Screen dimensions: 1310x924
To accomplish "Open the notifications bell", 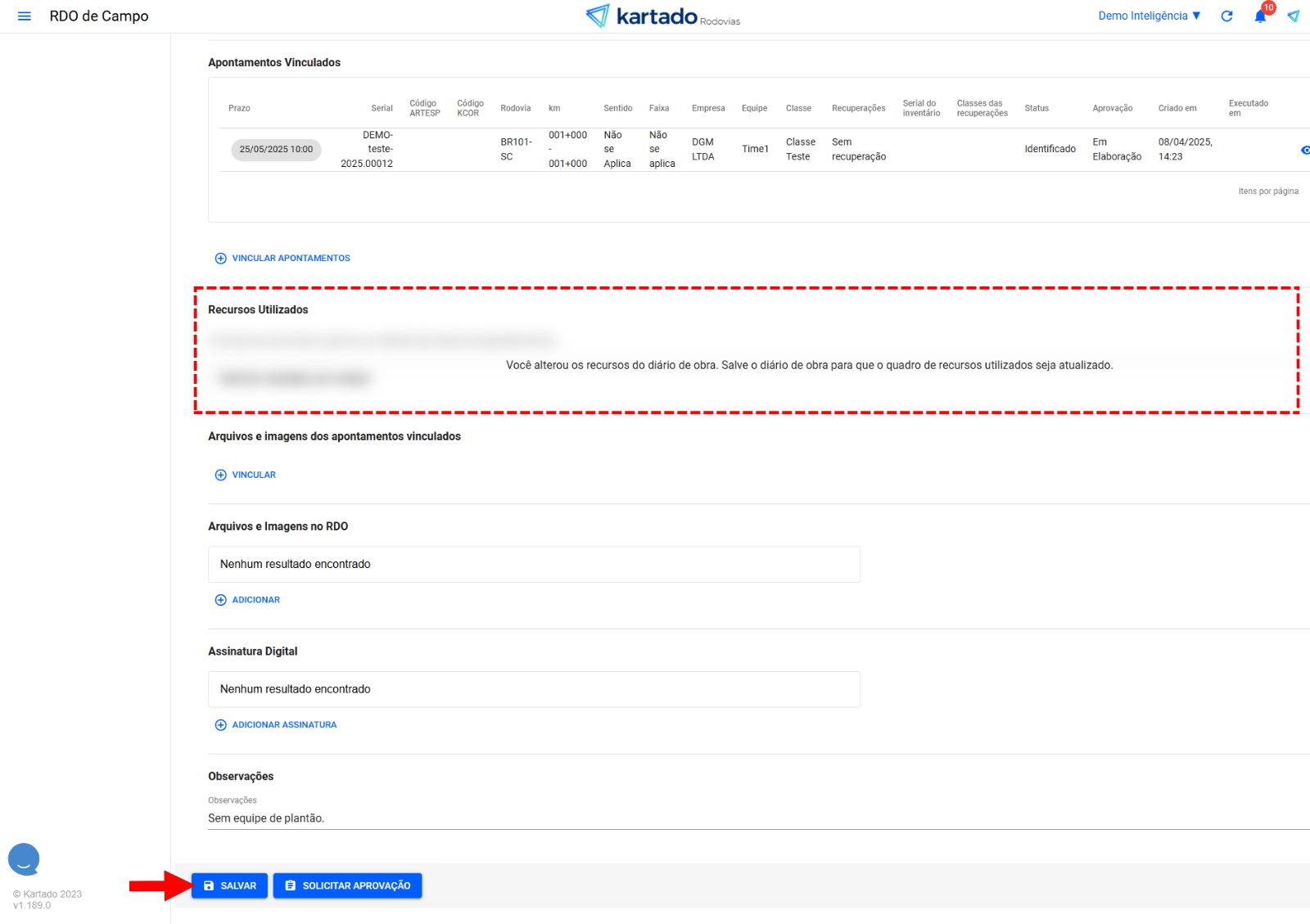I will click(x=1260, y=16).
